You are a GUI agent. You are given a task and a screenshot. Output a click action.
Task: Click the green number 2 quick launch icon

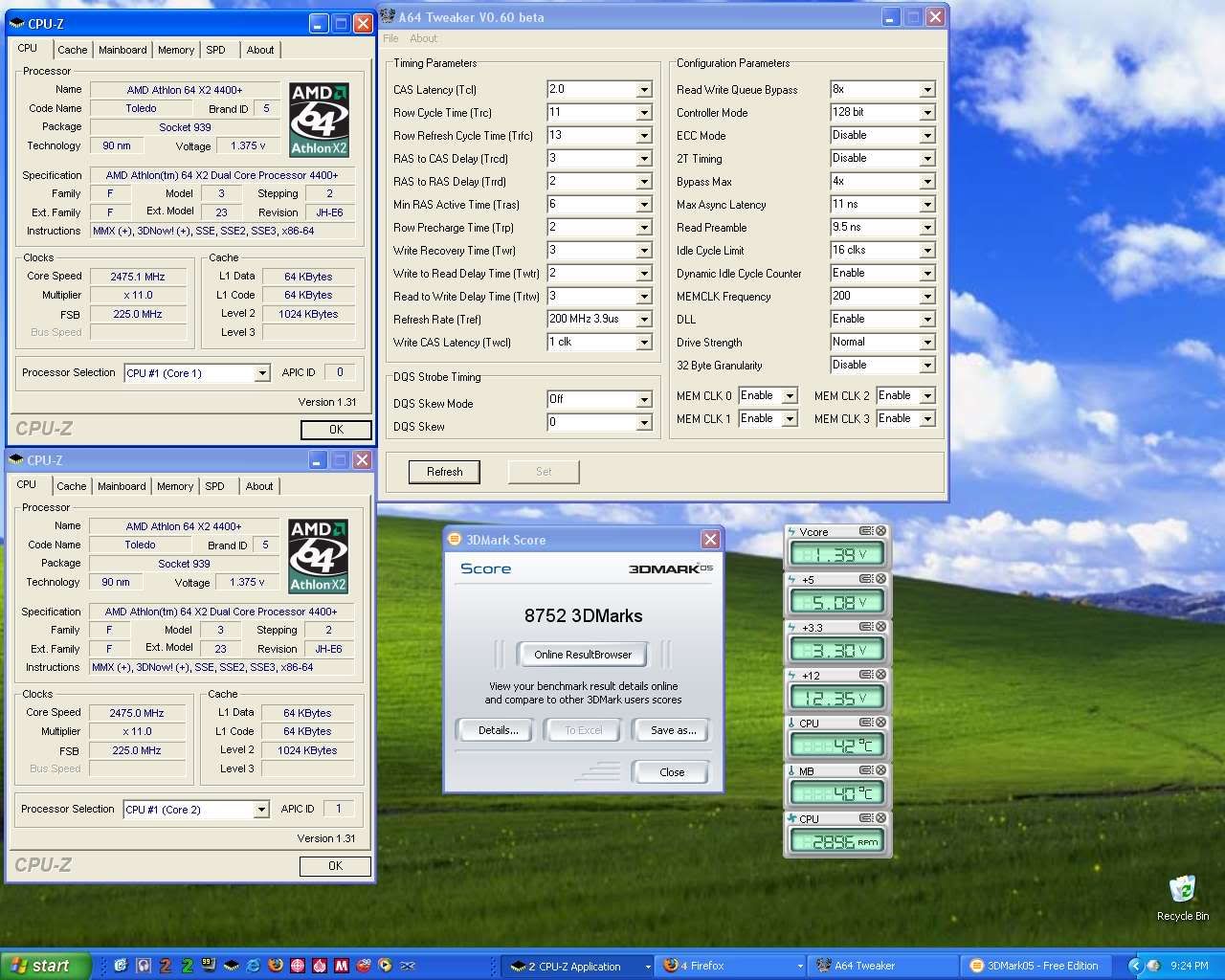[188, 966]
